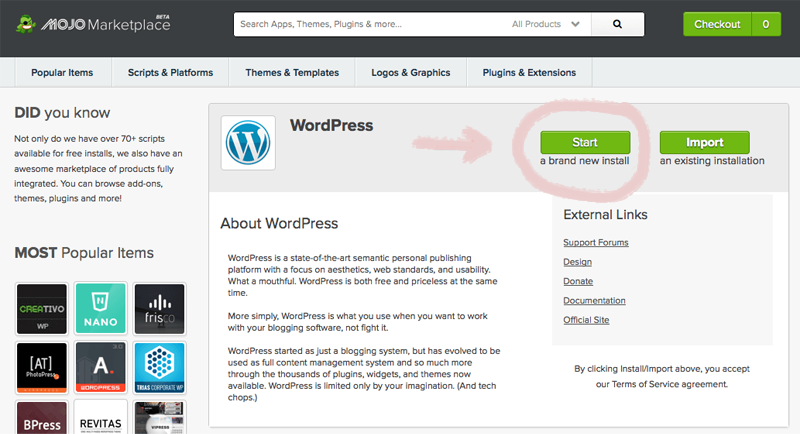Open the Donate link
Screen dimensions: 800x434
pyautogui.click(x=578, y=282)
